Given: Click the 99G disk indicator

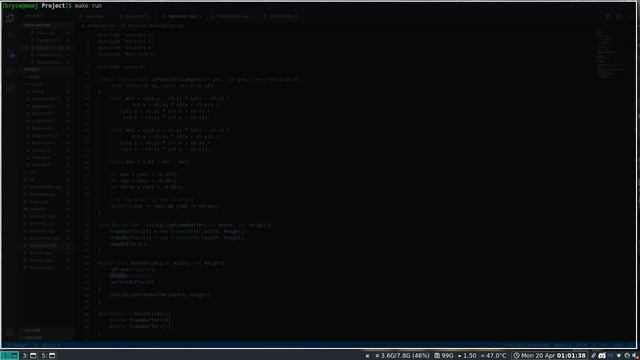Looking at the screenshot, I should click(x=444, y=356).
